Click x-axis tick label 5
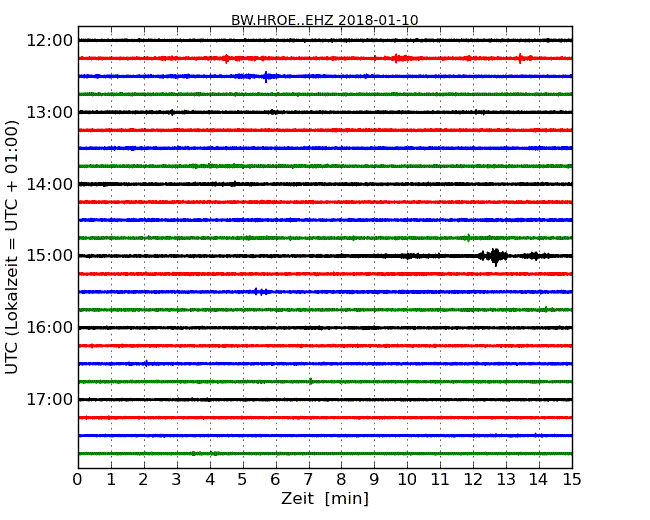Screen dimensions: 650x520 tap(243, 480)
